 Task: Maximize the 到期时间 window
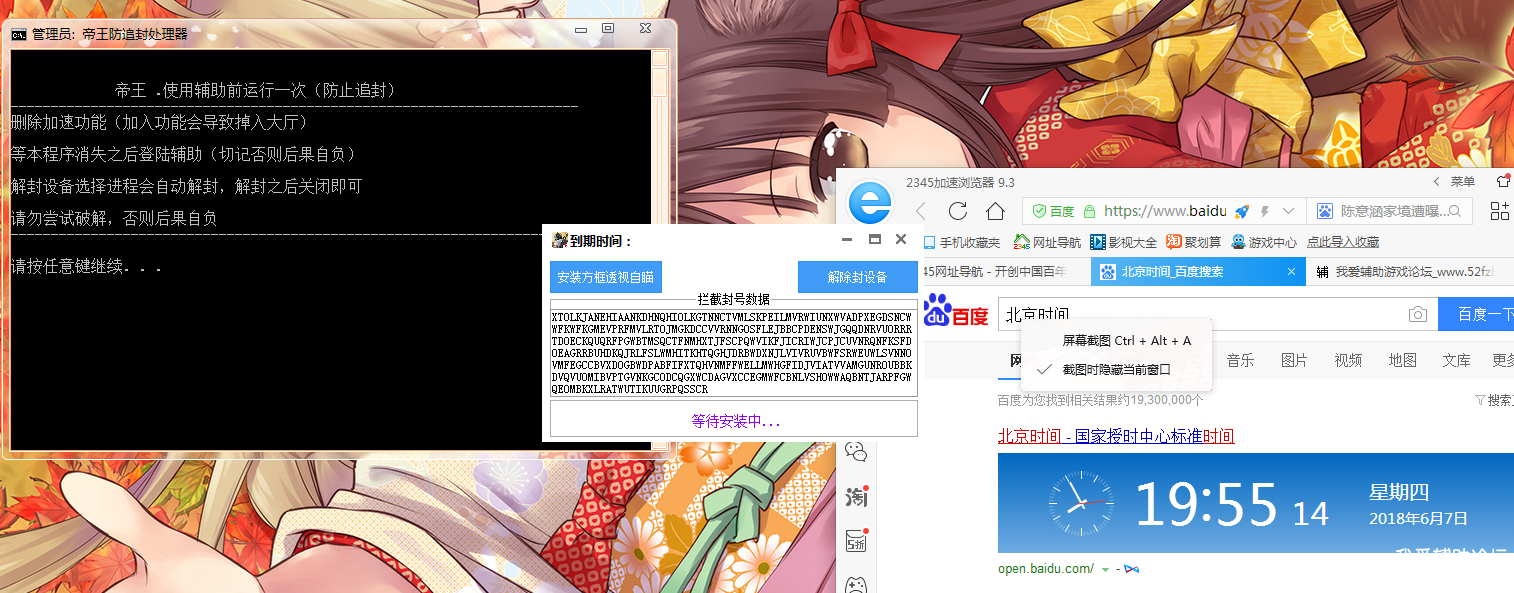point(874,240)
